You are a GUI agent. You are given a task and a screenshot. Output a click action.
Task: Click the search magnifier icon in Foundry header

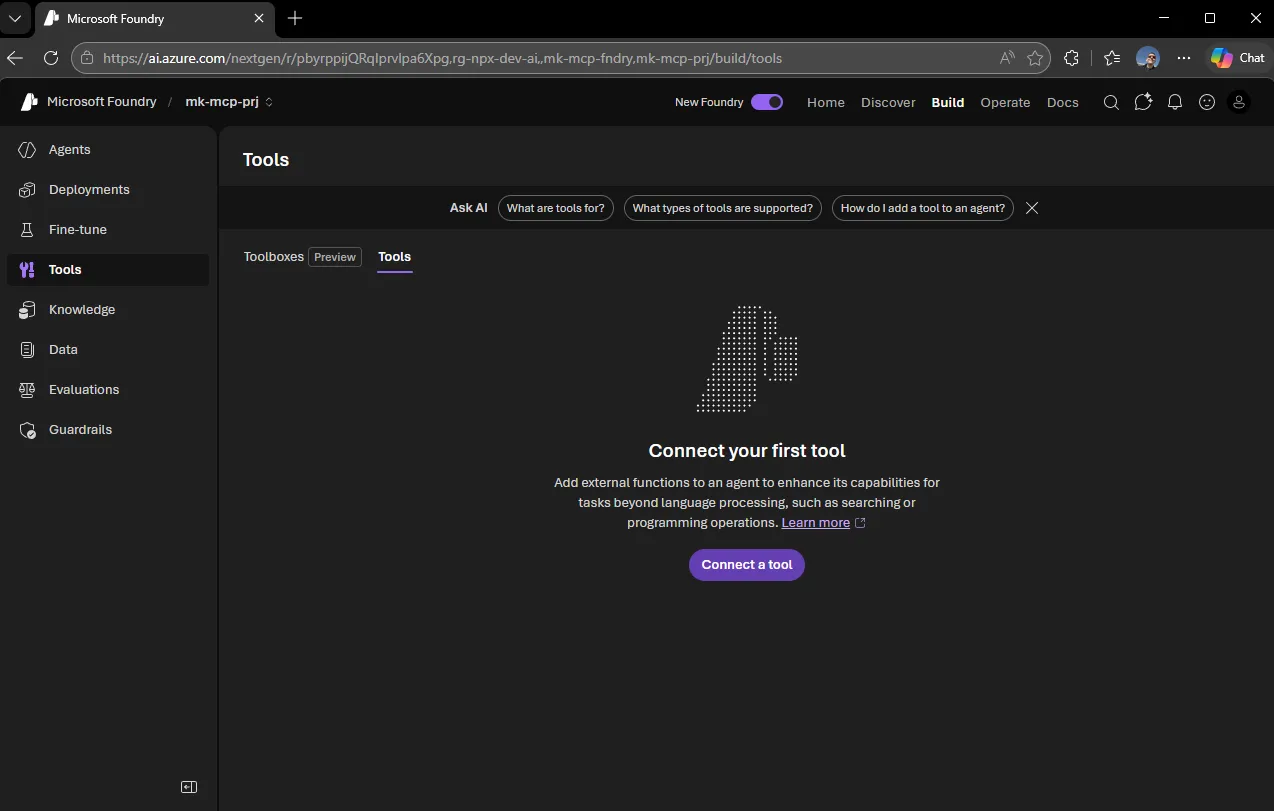[1111, 102]
